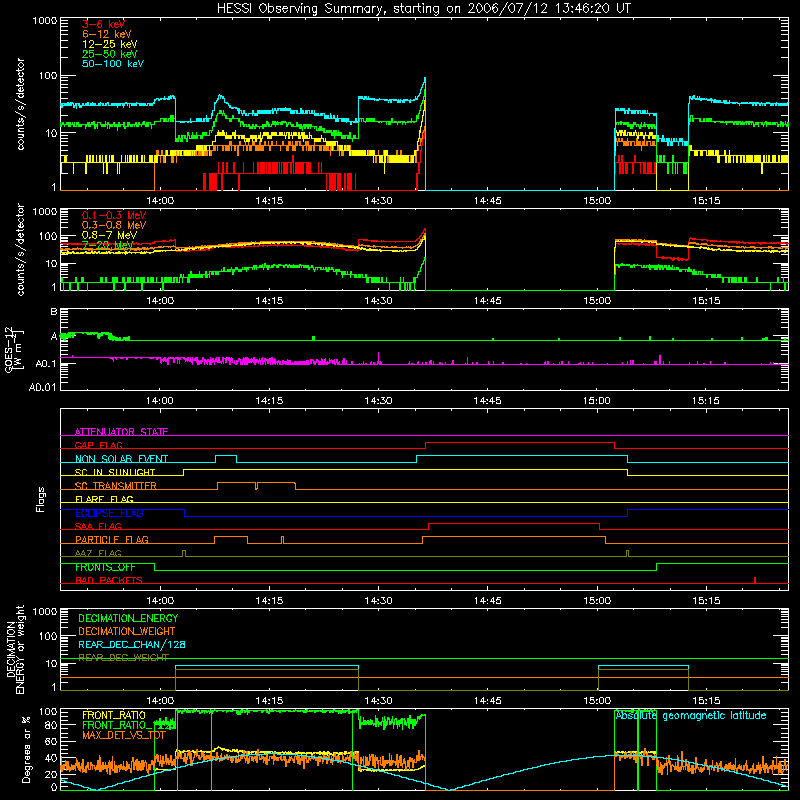The image size is (800, 800).
Task: Click '14:15' under the Flags panel
Action: 269,601
